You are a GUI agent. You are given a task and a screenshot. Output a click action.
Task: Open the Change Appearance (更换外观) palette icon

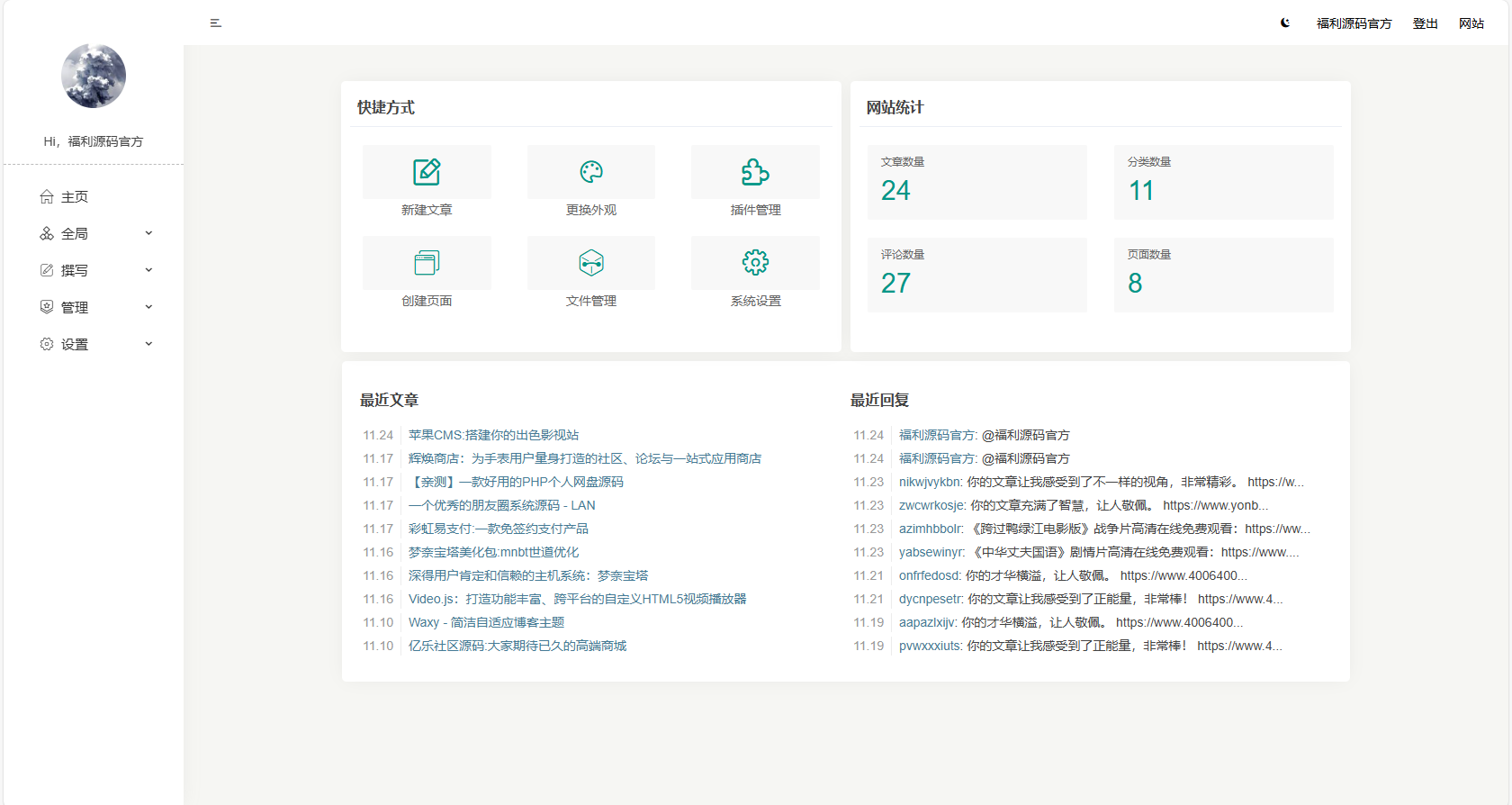(x=591, y=172)
